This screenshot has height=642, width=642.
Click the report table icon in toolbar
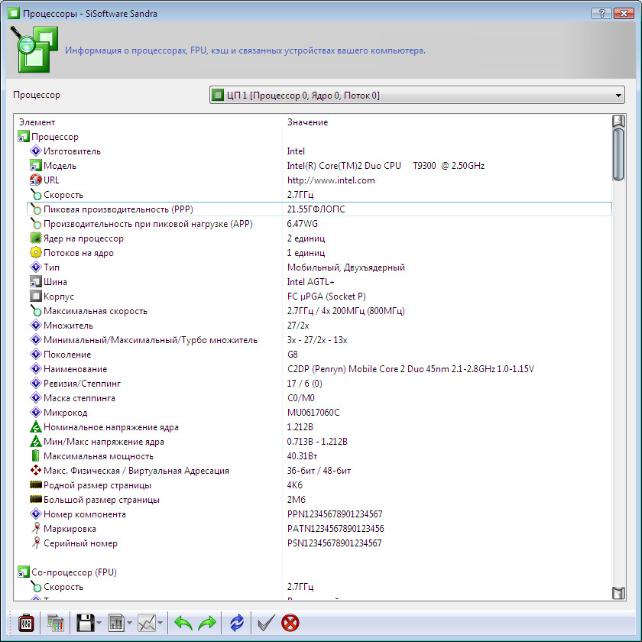(x=116, y=623)
